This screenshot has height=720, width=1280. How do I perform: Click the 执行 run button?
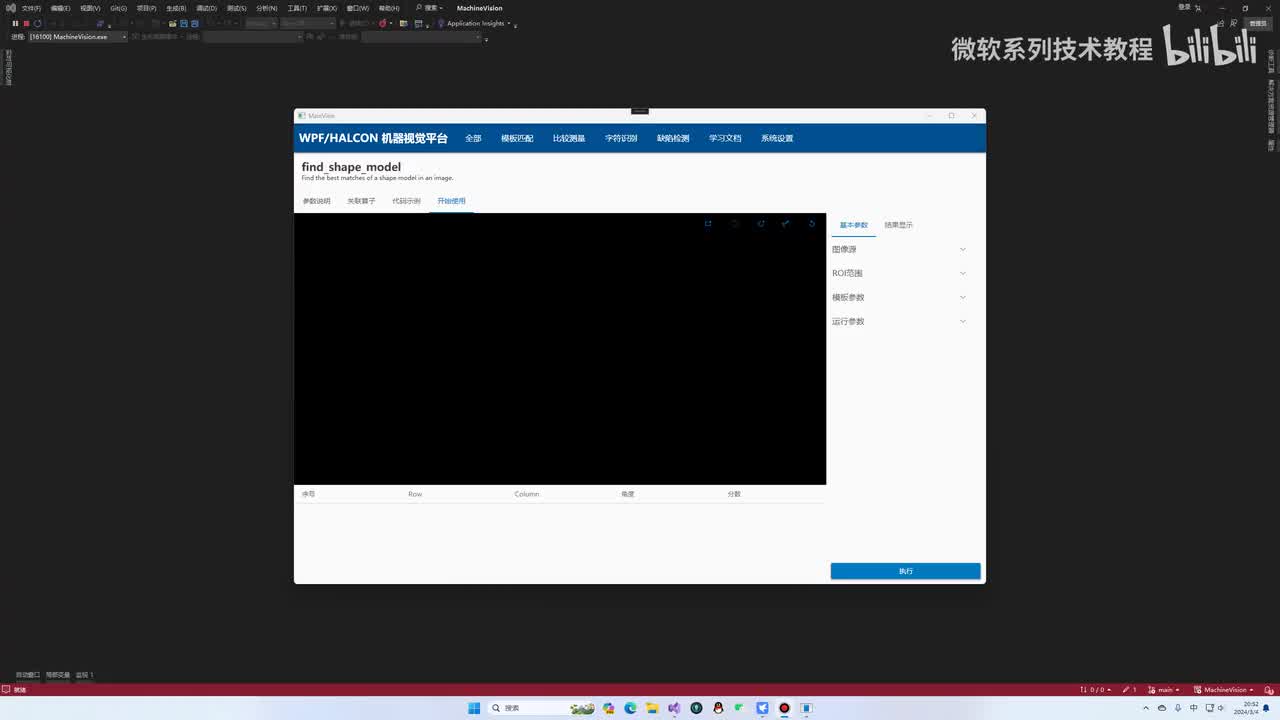click(x=906, y=571)
